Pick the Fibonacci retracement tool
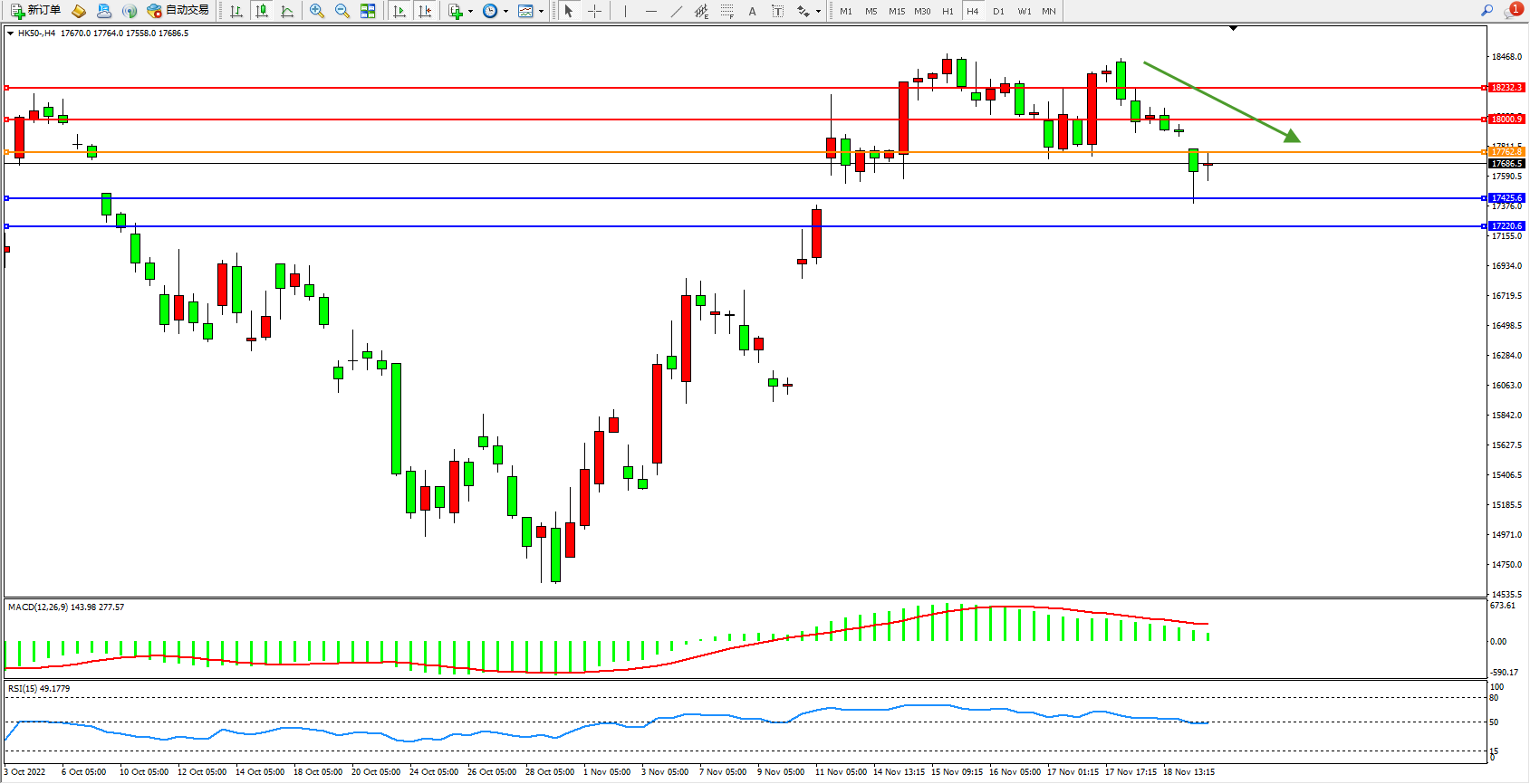Image resolution: width=1530 pixels, height=784 pixels. [x=727, y=11]
